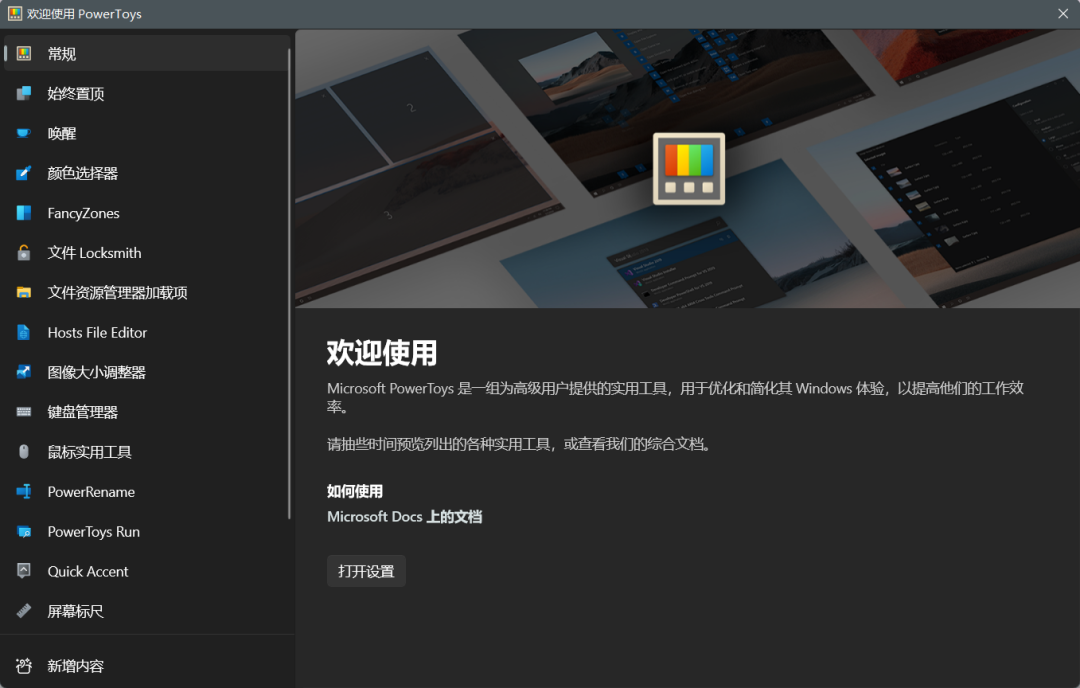Click the Quick Accent icon
This screenshot has height=688, width=1080.
point(23,571)
